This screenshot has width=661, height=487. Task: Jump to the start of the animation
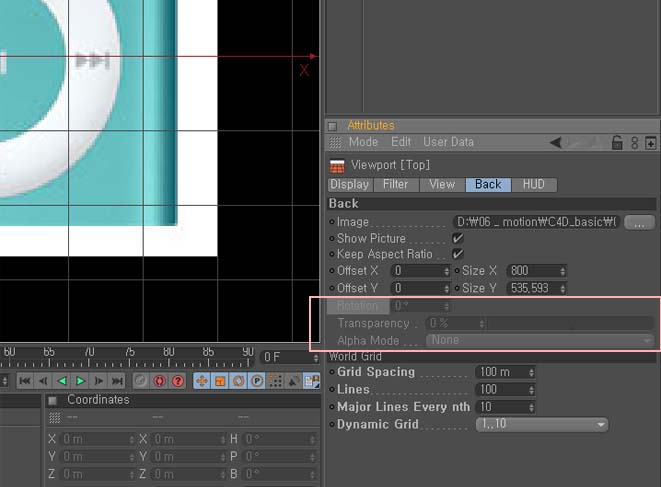25,381
